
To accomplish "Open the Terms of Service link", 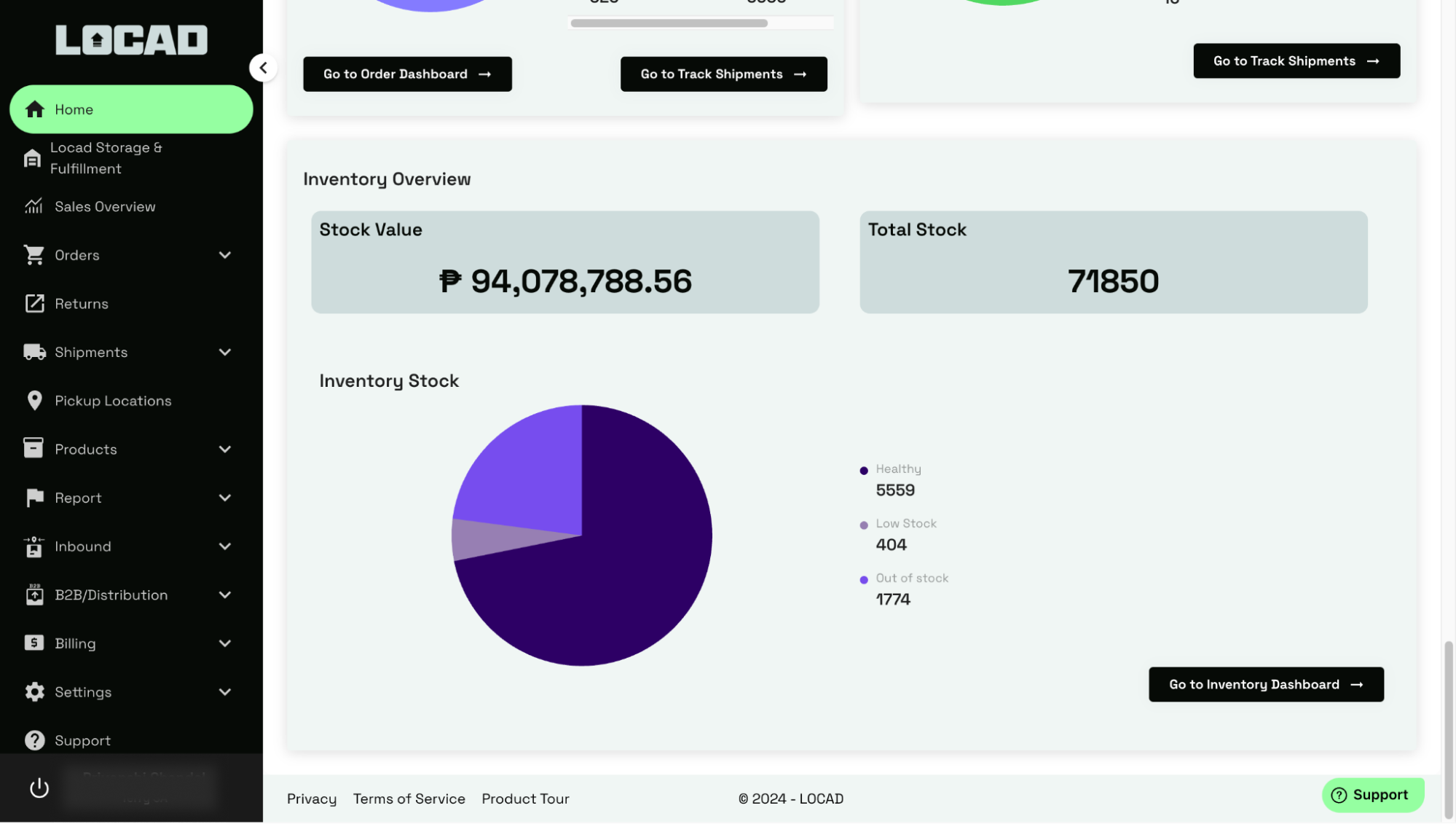I will [409, 799].
